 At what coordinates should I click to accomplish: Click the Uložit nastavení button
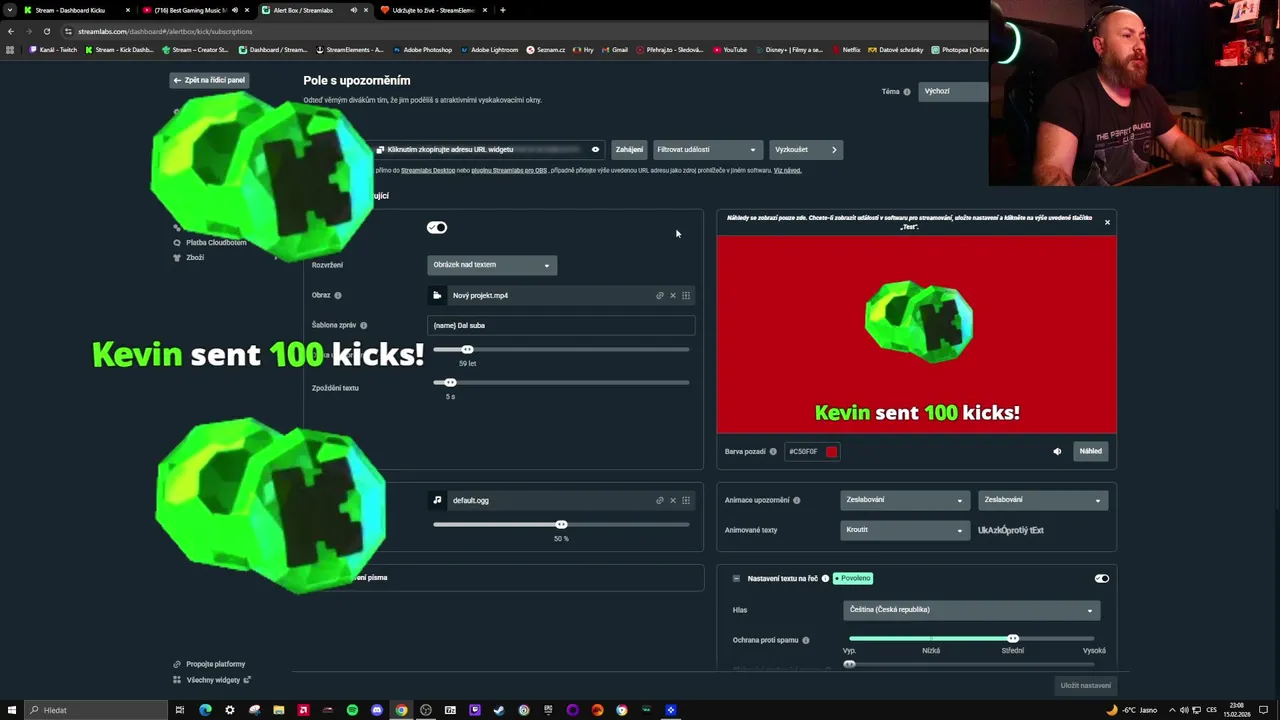click(x=1085, y=686)
